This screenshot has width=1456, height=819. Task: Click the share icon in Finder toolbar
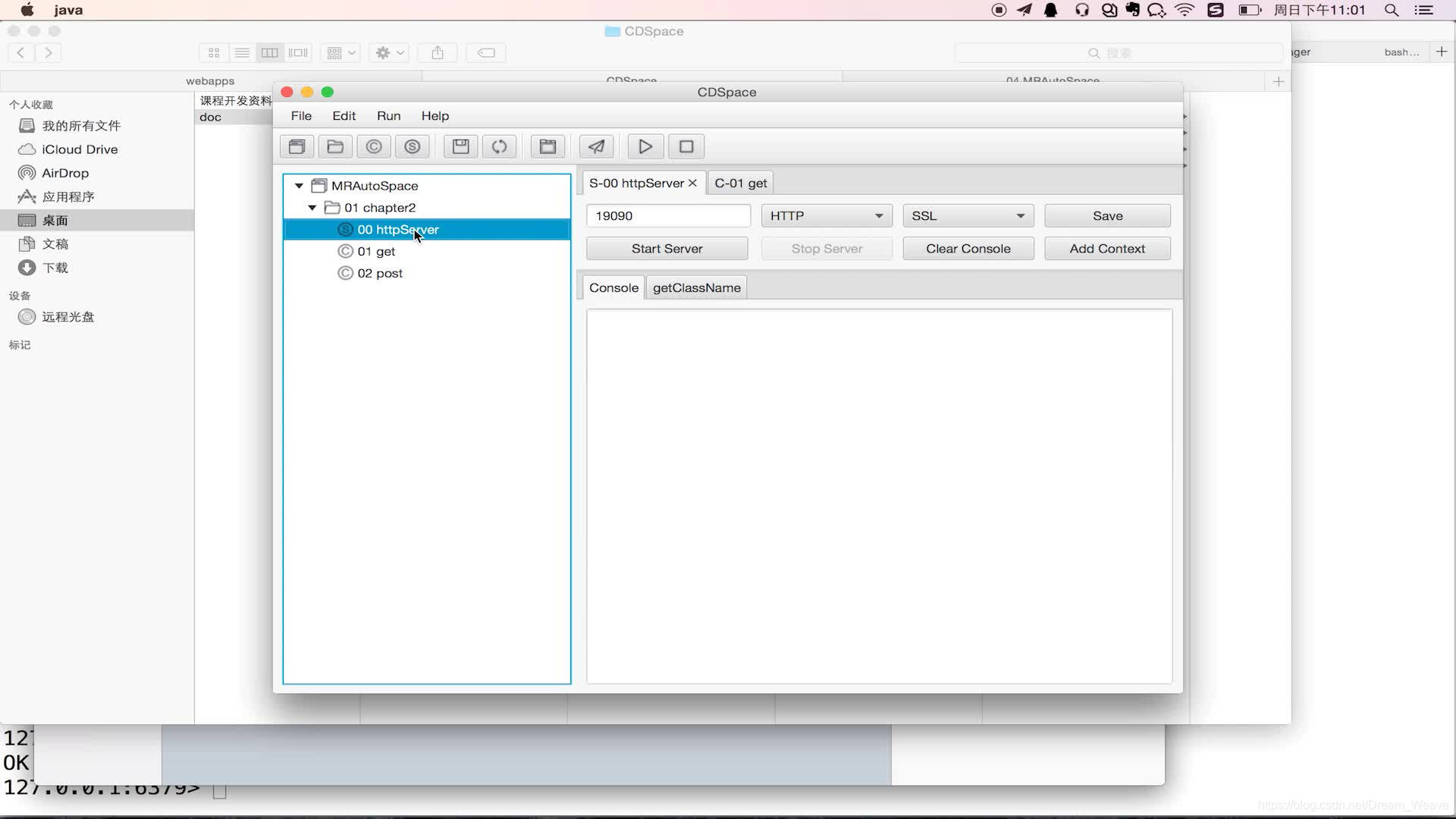(x=438, y=52)
